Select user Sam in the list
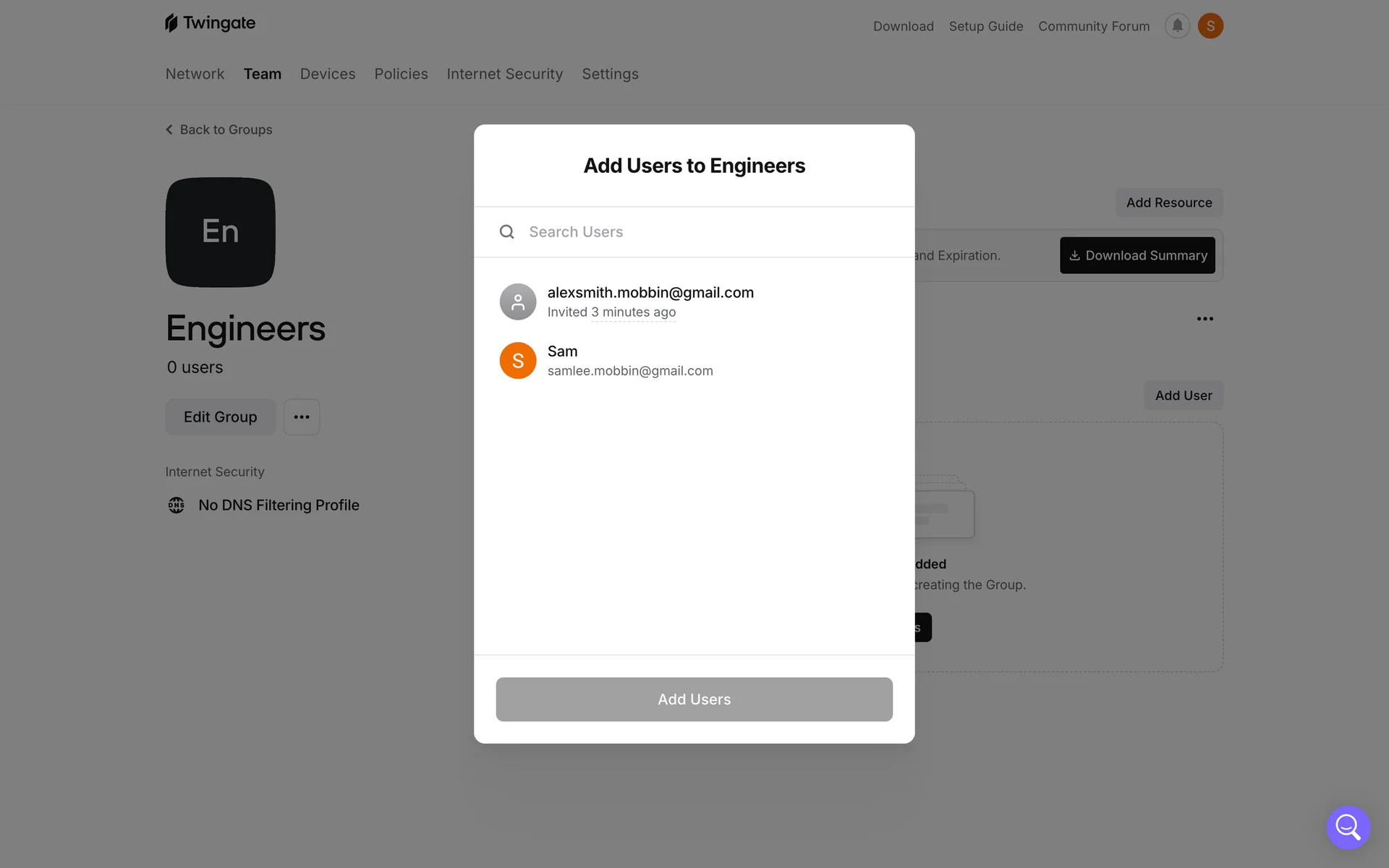The height and width of the screenshot is (868, 1389). (694, 360)
